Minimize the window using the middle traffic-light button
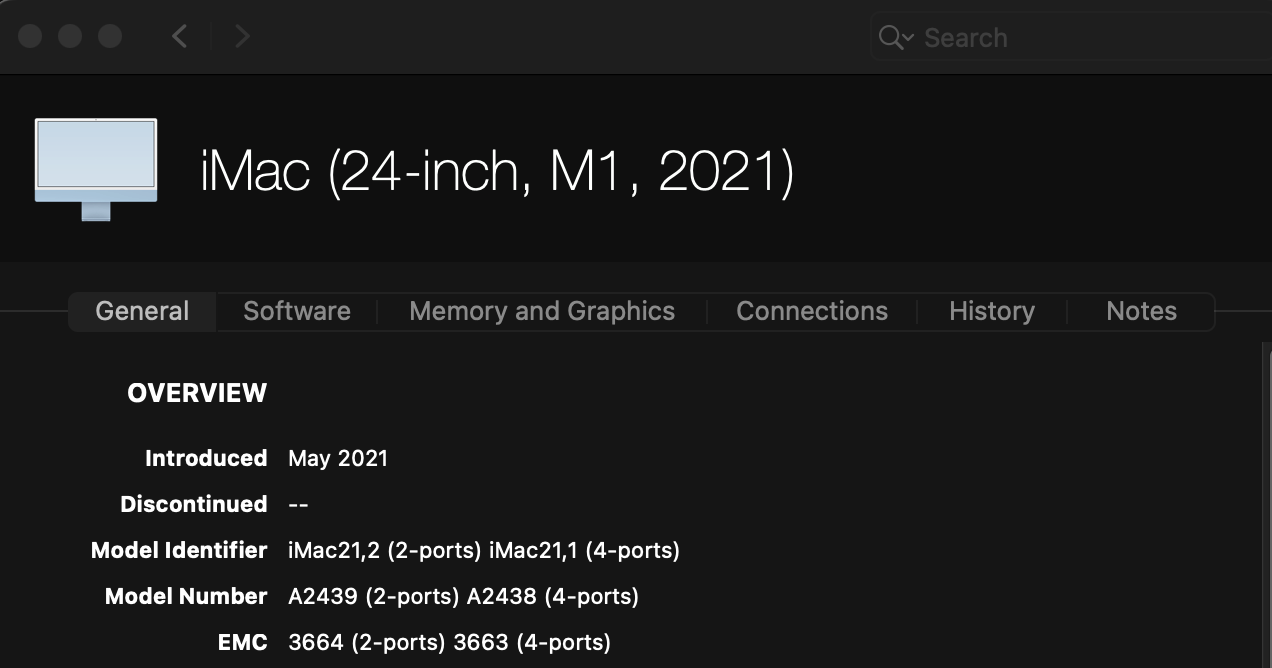 (70, 37)
